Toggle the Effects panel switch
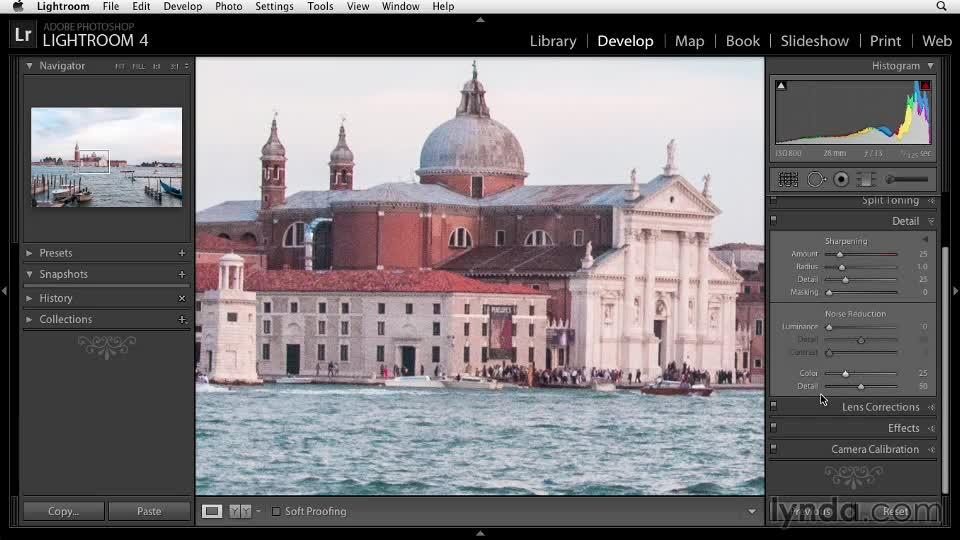960x540 pixels. coord(773,428)
